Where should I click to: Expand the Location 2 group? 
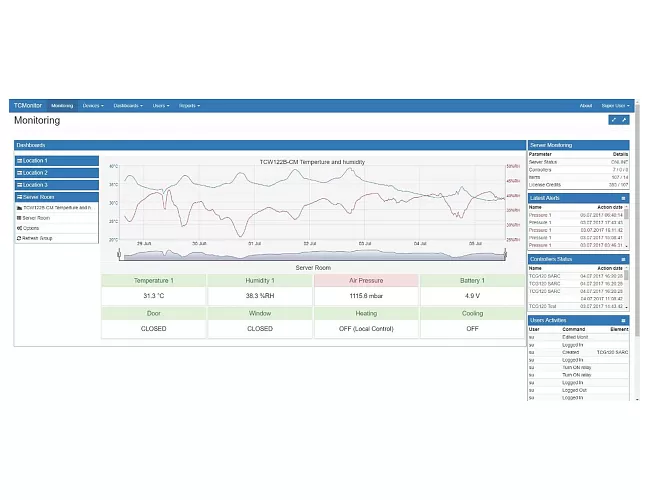[x=57, y=173]
